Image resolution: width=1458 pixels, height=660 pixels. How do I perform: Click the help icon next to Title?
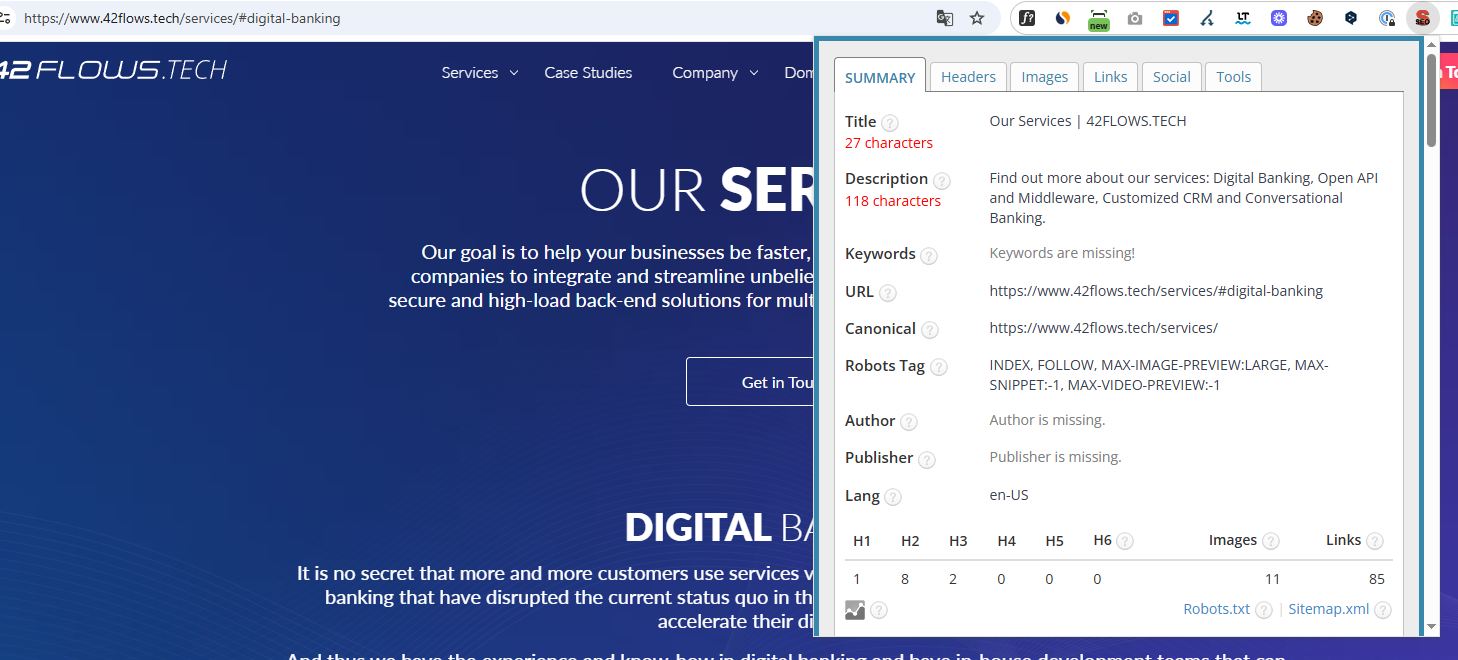pos(890,123)
